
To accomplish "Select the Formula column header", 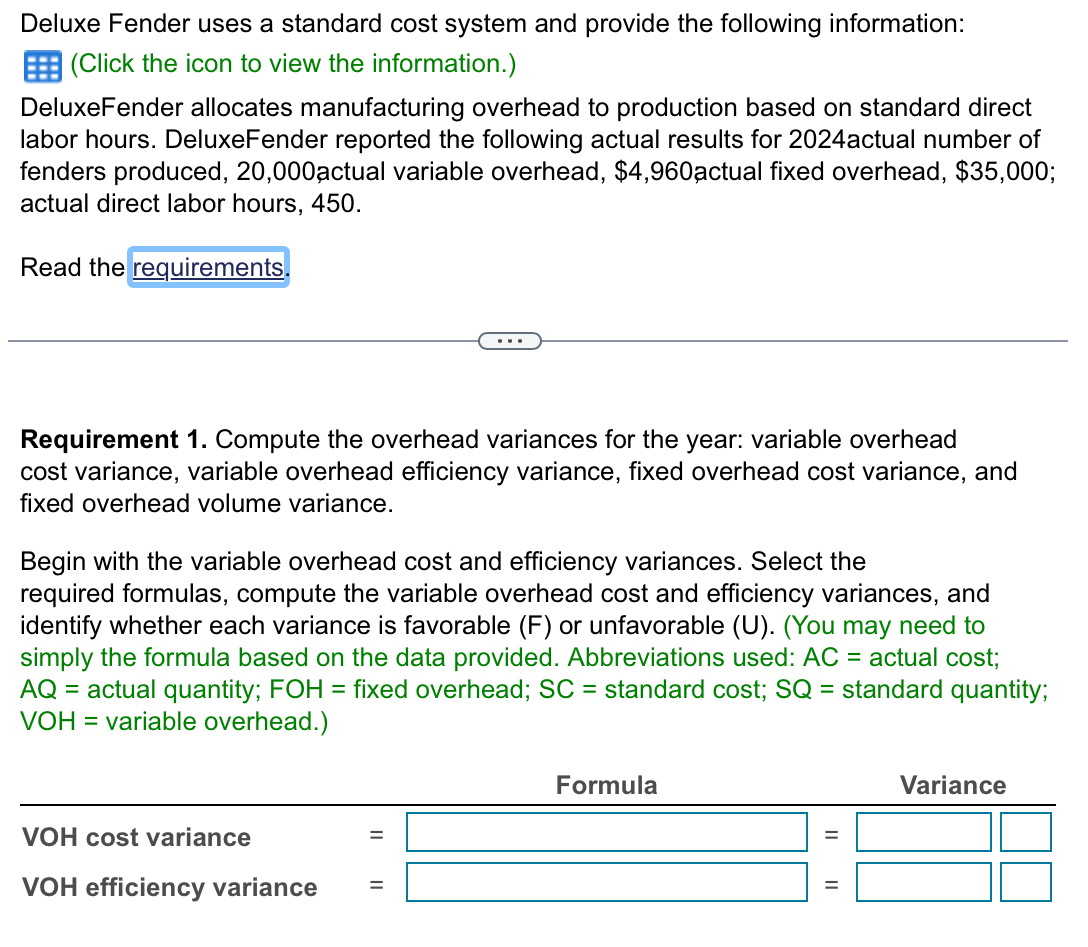I will click(x=606, y=786).
